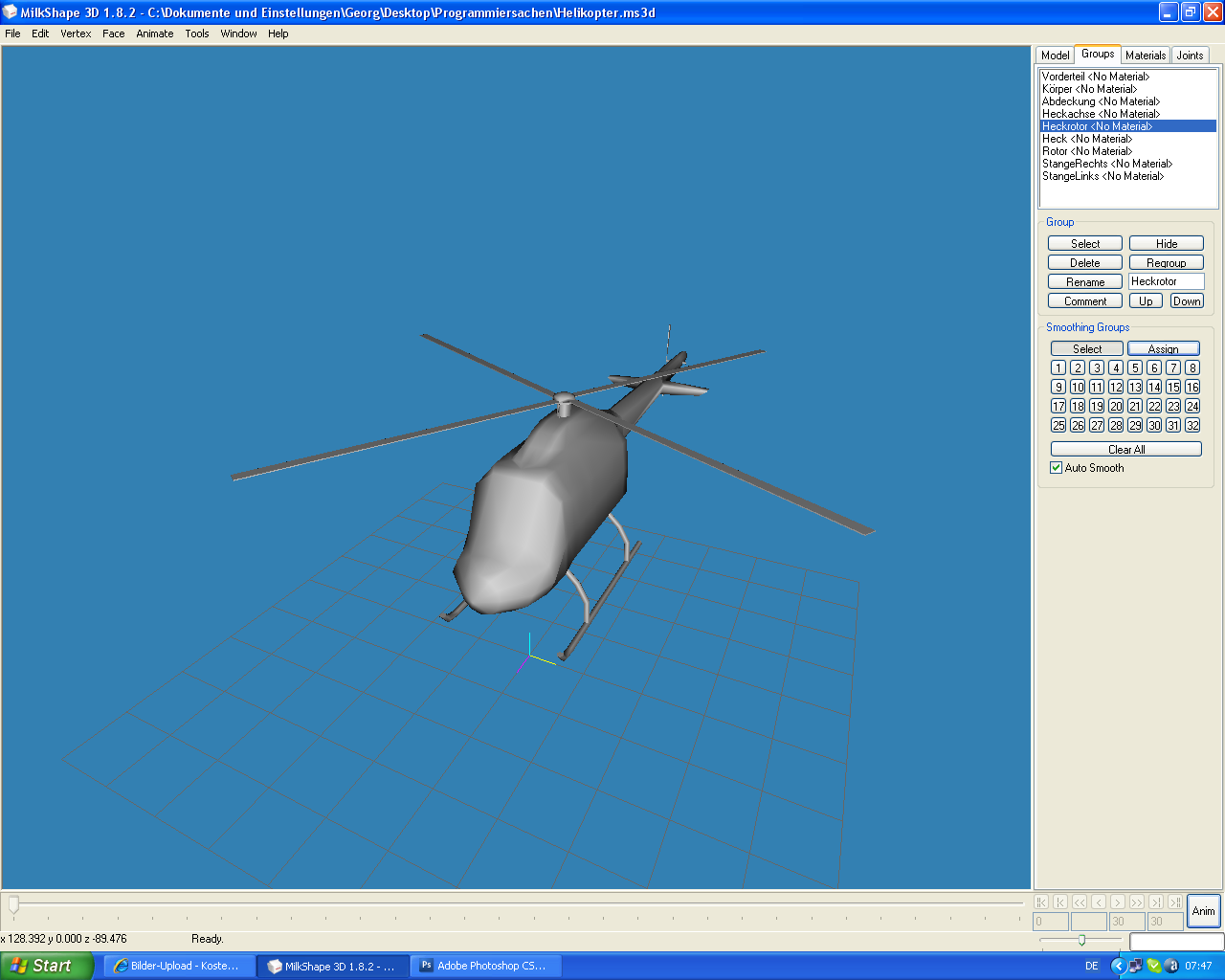Click the Skype icon in system tray
The width and height of the screenshot is (1225, 980).
(1153, 966)
